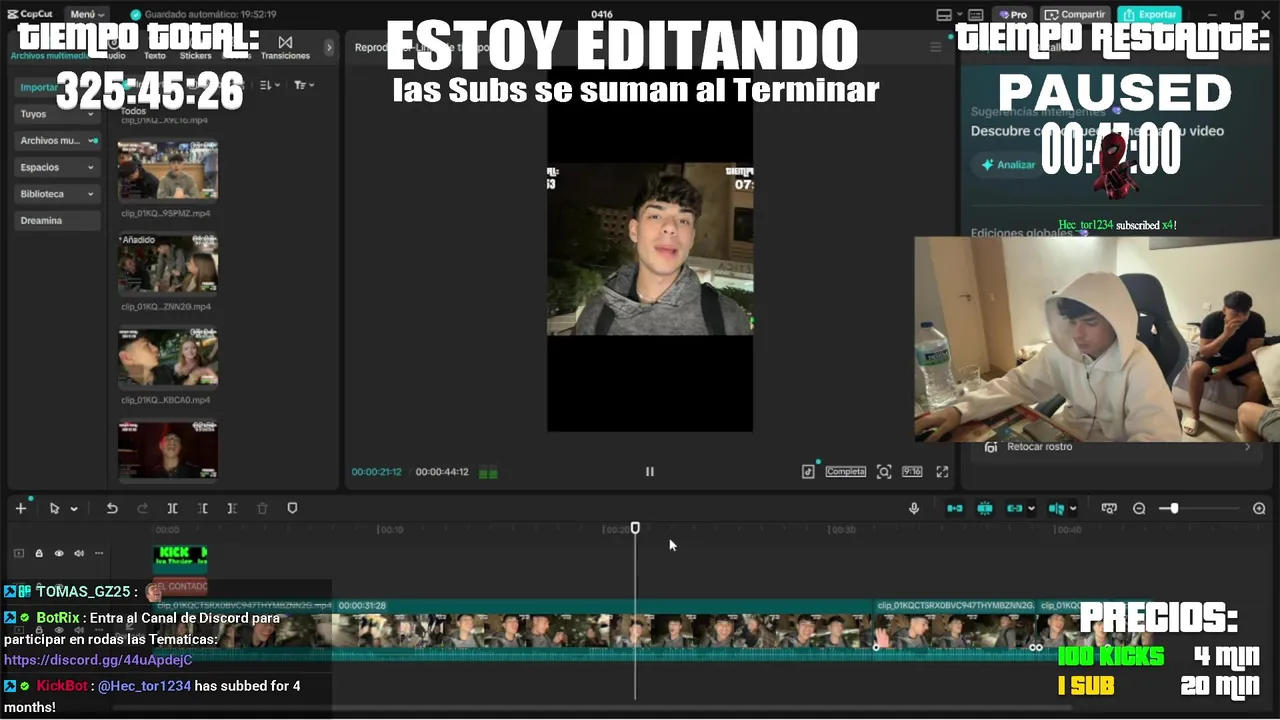Click the Compartir button

1075,15
